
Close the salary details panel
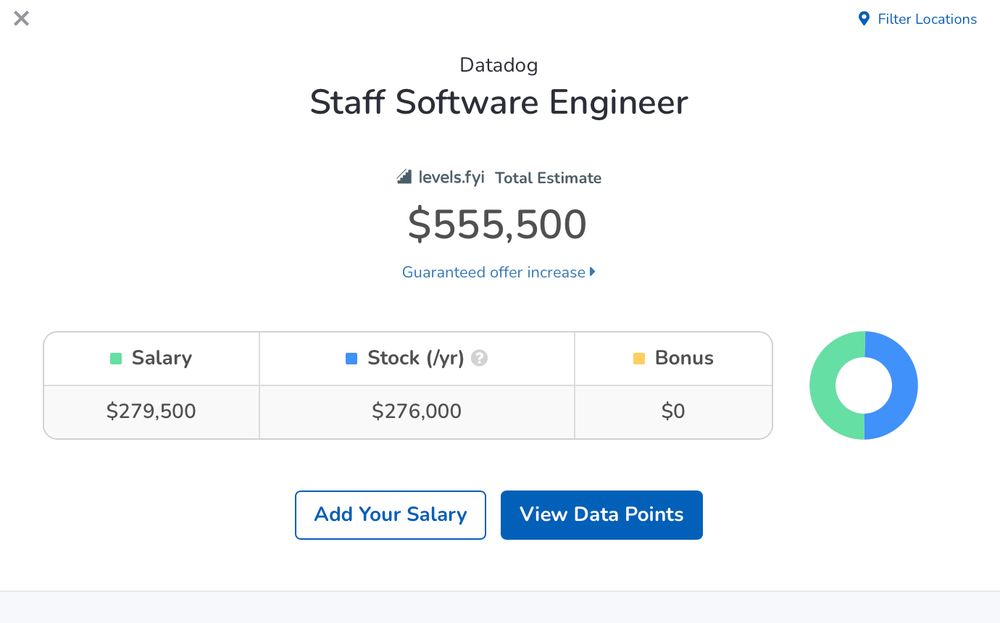click(21, 18)
